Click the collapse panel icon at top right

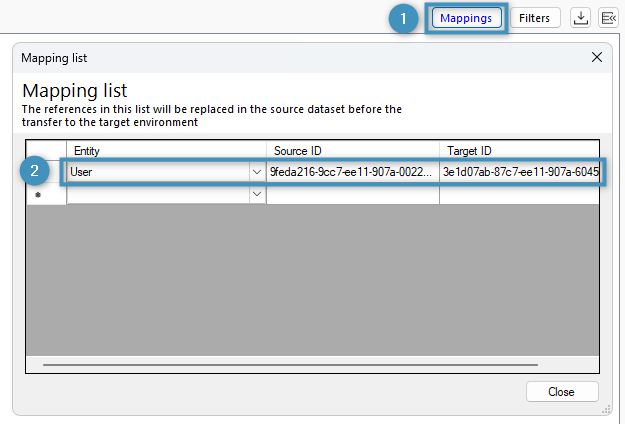point(608,18)
